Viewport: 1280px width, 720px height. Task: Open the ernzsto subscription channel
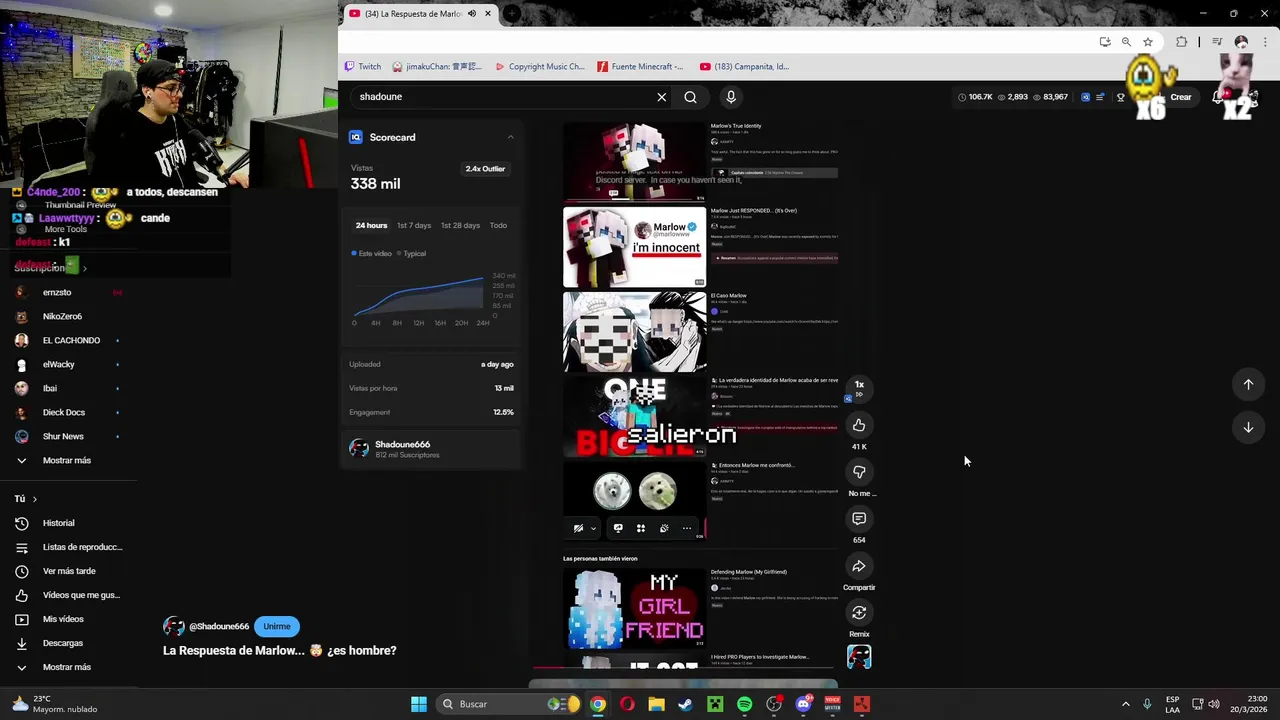(57, 293)
